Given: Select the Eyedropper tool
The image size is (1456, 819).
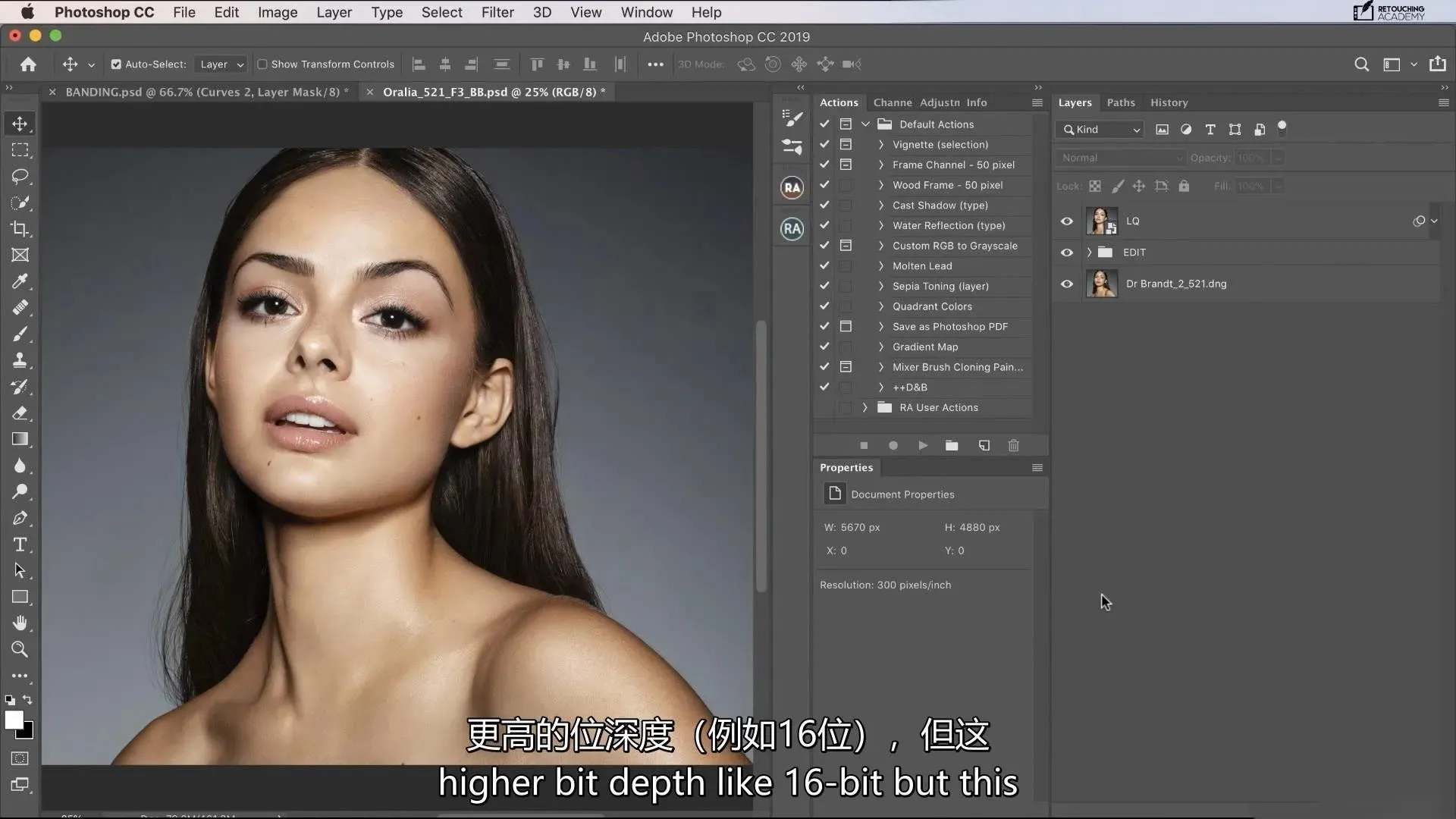Looking at the screenshot, I should (x=20, y=281).
